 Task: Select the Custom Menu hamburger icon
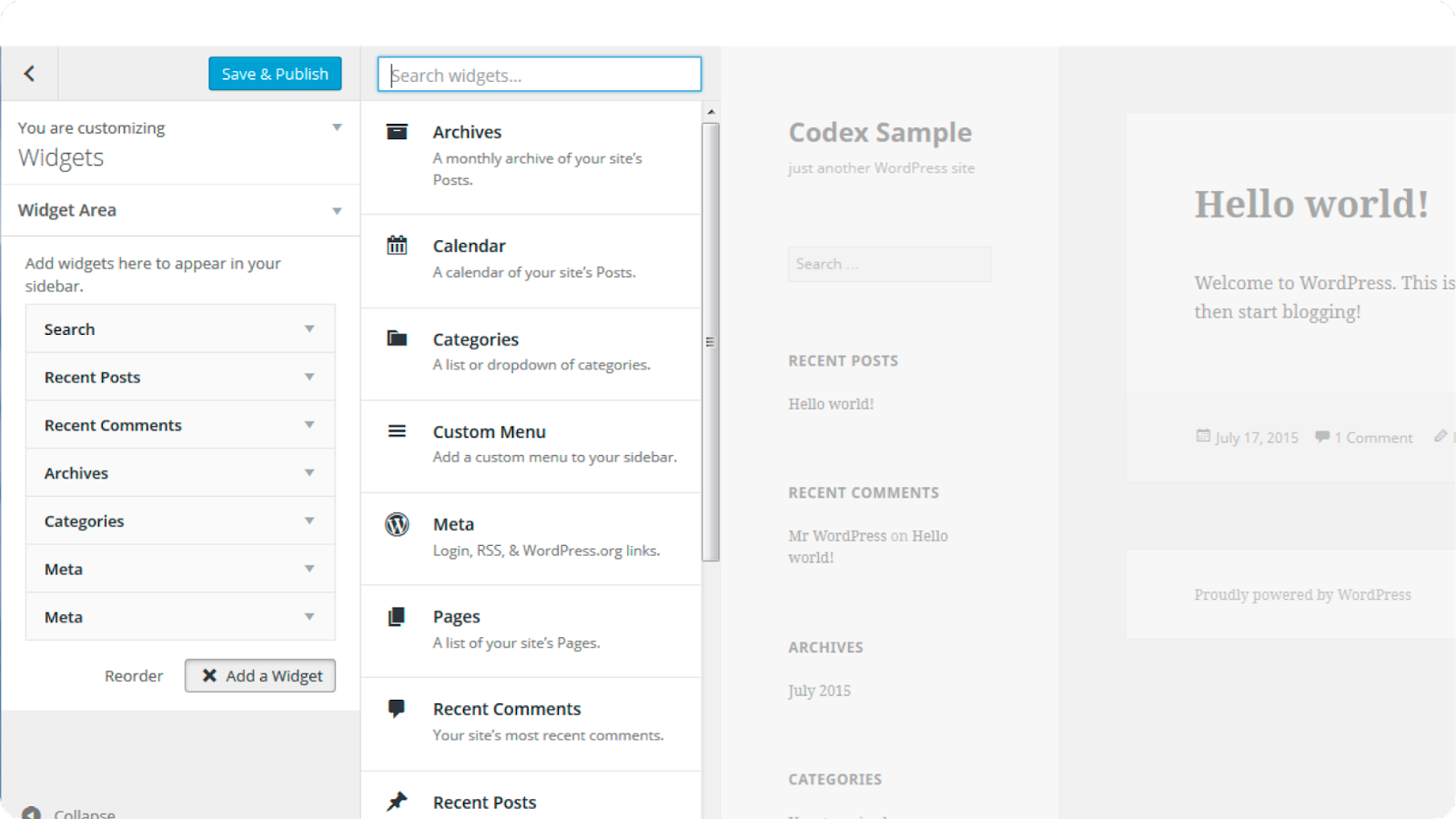(x=397, y=431)
